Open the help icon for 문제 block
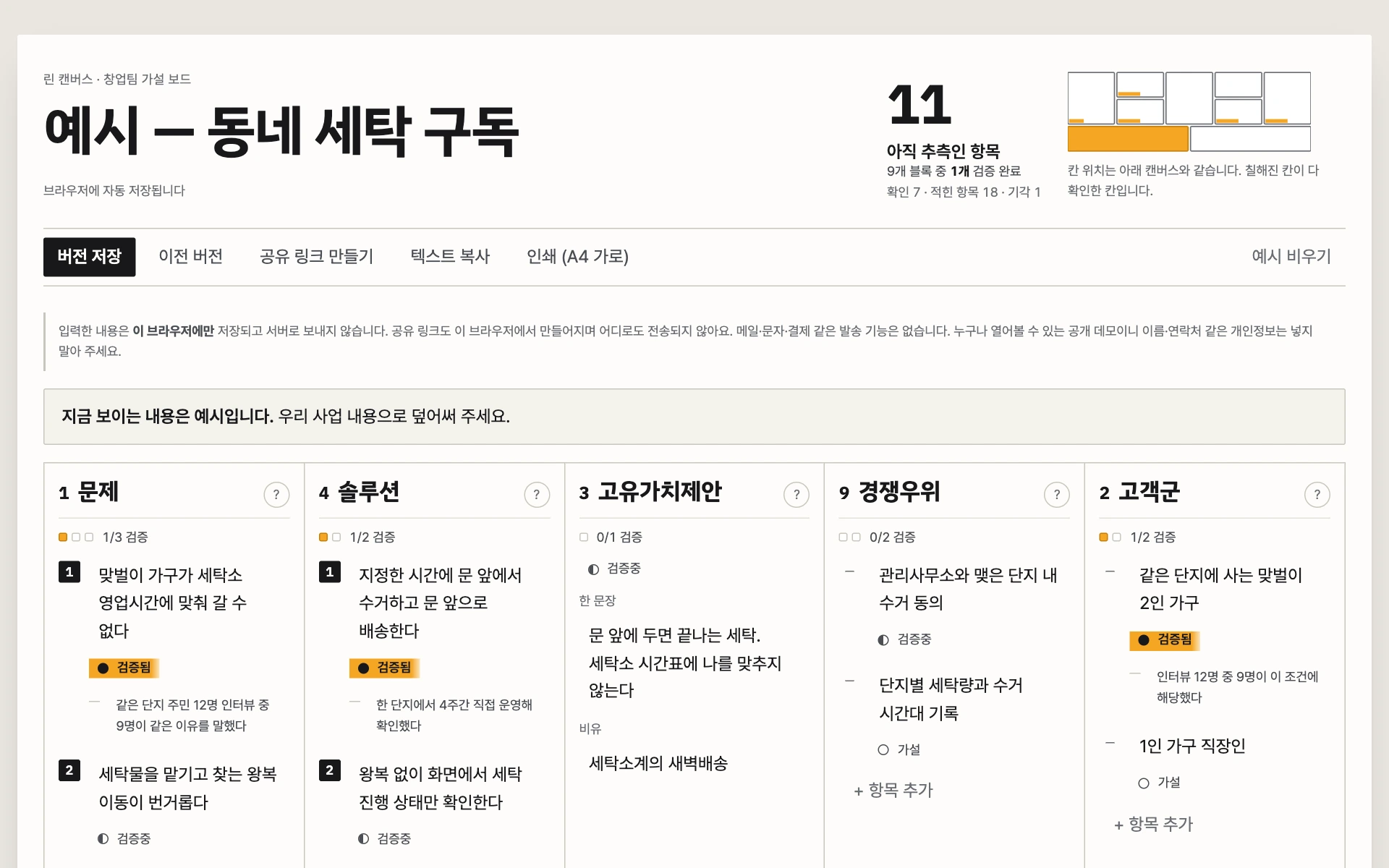This screenshot has height=868, width=1389. 276,495
